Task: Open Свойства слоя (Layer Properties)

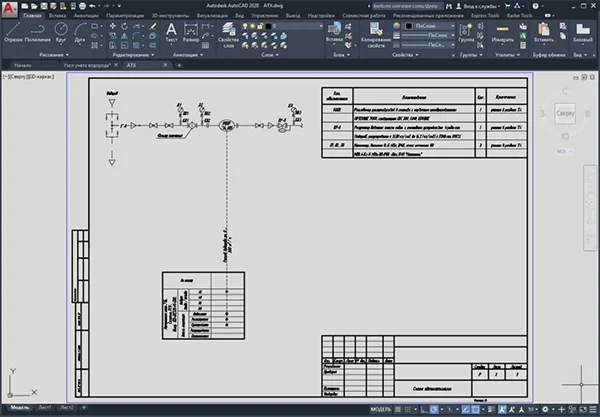Action: coord(228,35)
